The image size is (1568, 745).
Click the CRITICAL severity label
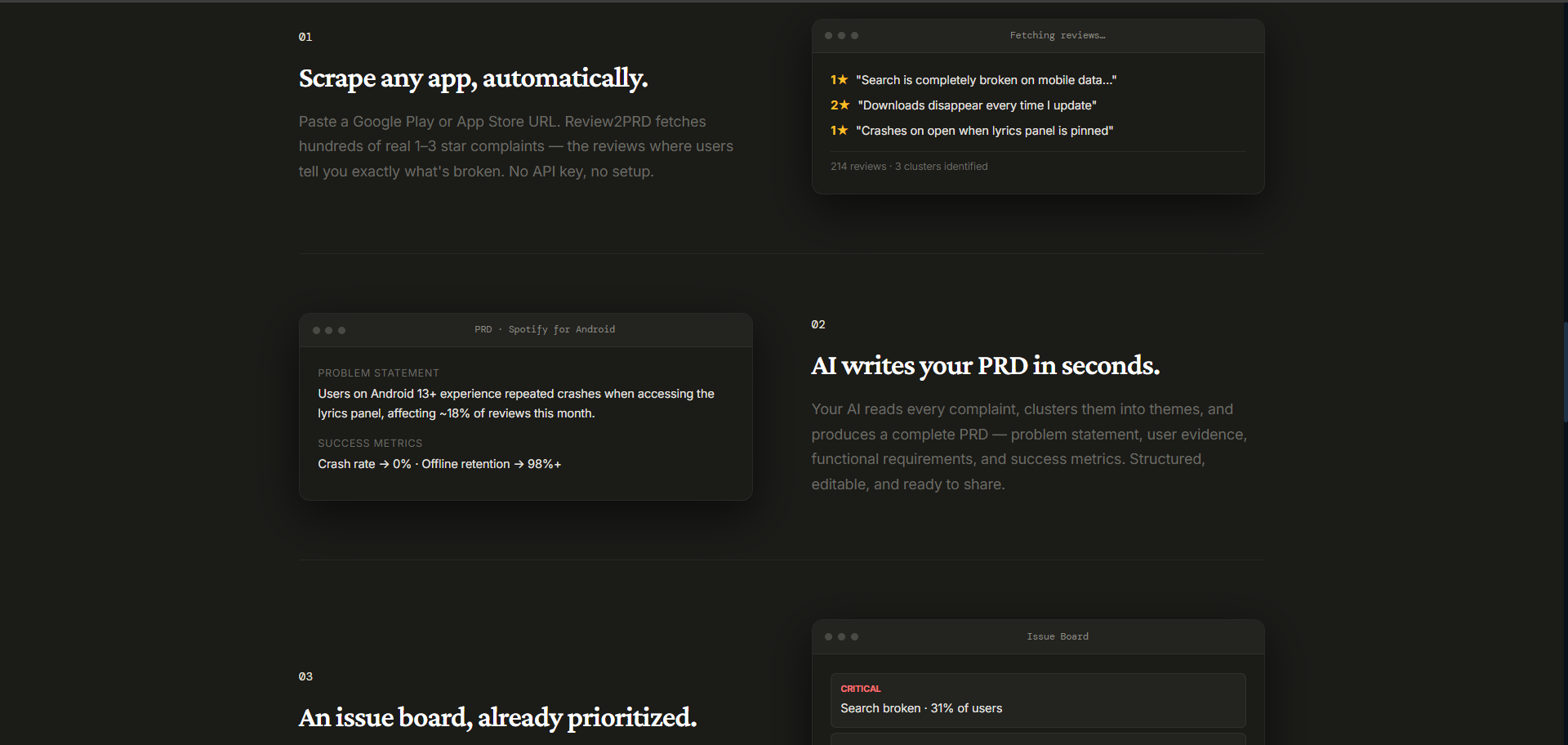pyautogui.click(x=861, y=689)
